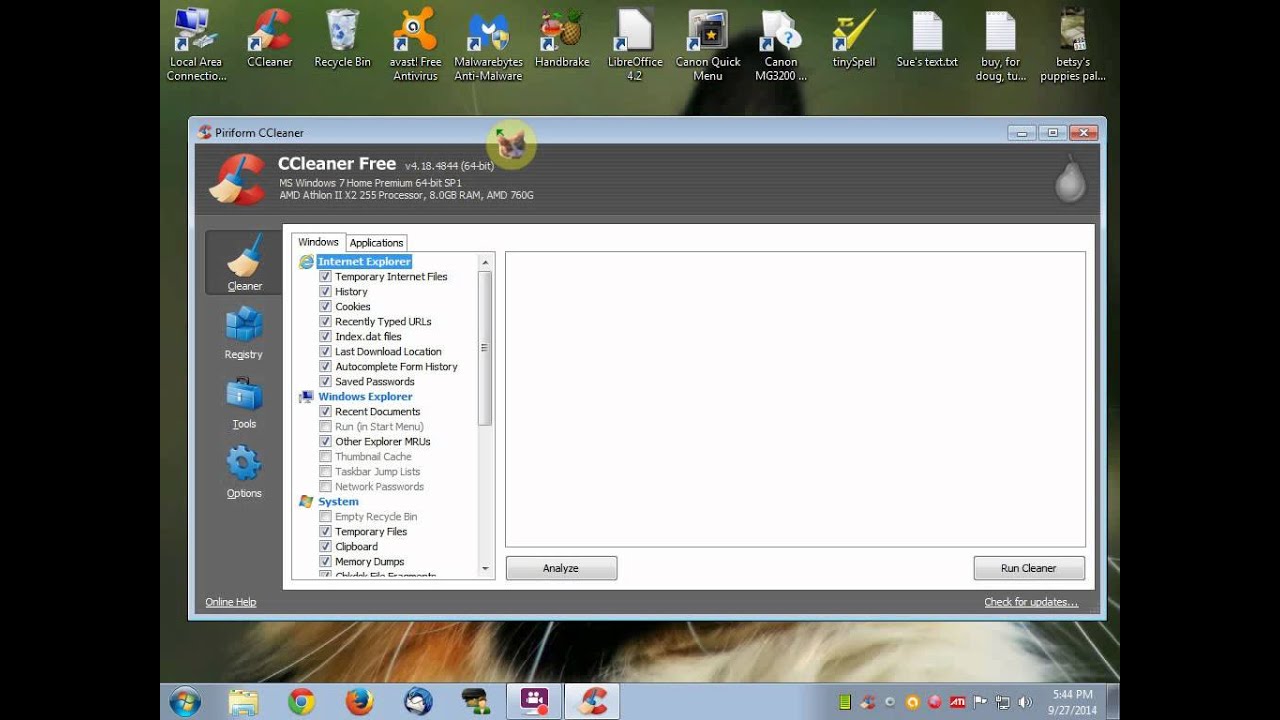Open Local Area Connection desktop shortcut
The height and width of the screenshot is (720, 1280).
(x=196, y=45)
